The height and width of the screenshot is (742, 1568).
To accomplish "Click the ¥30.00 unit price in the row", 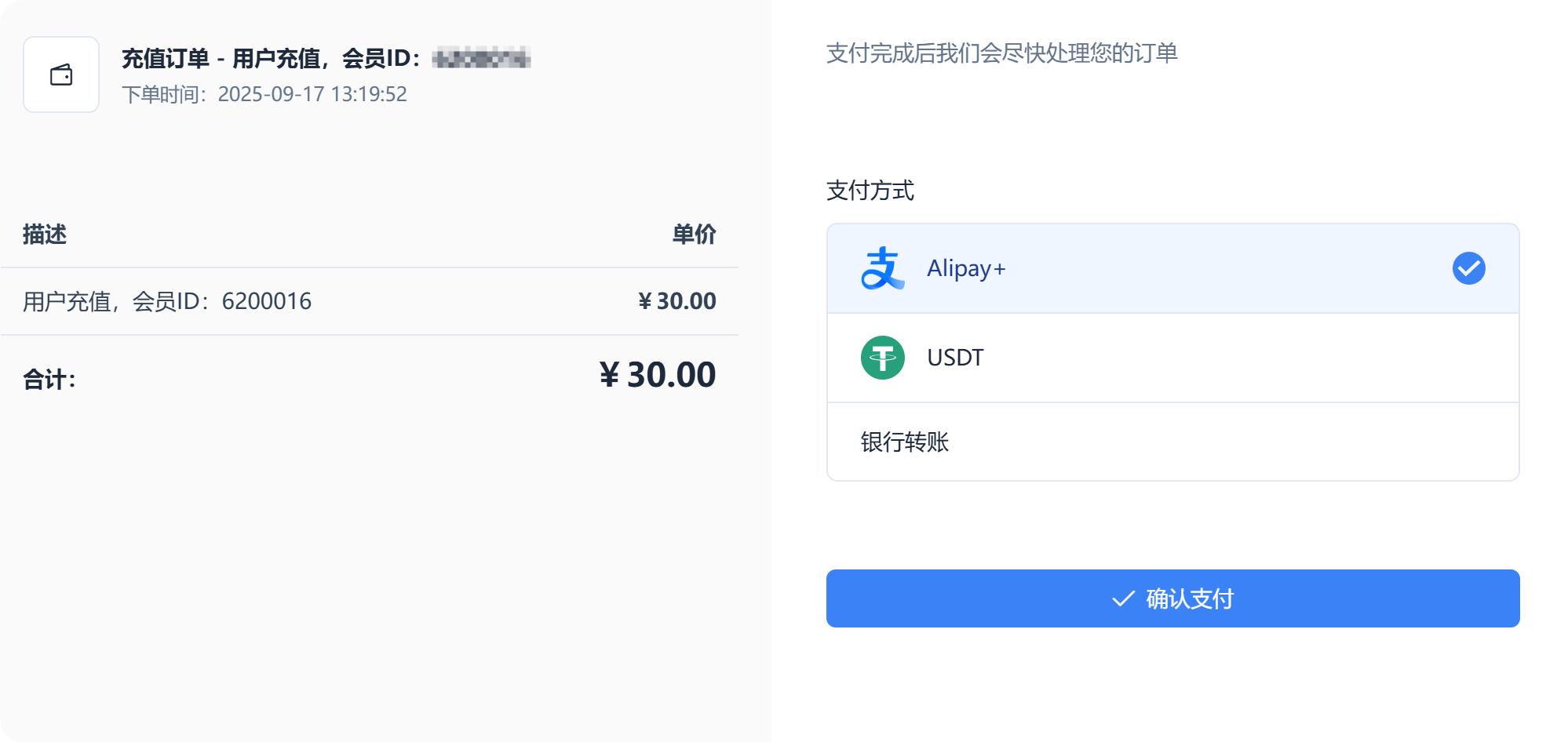I will (676, 301).
